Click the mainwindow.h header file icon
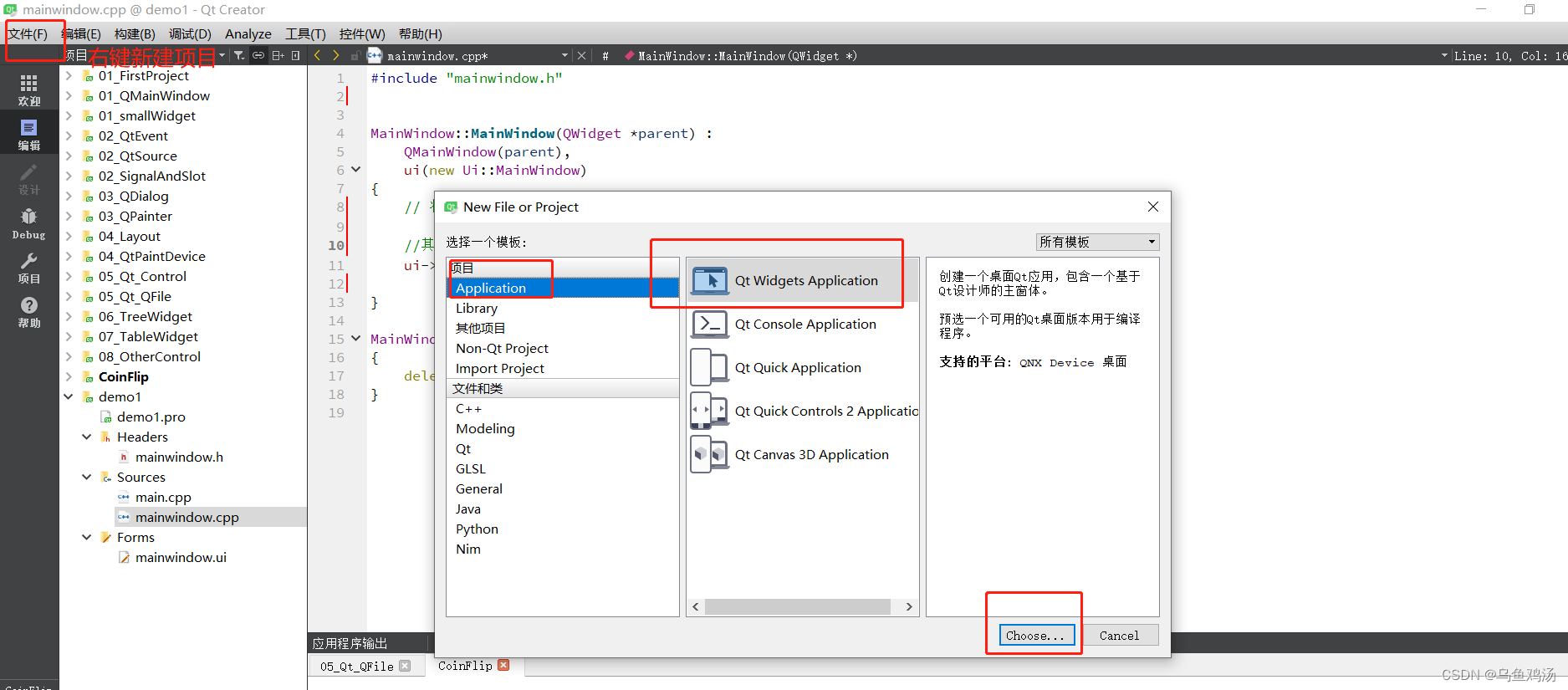 tap(124, 457)
